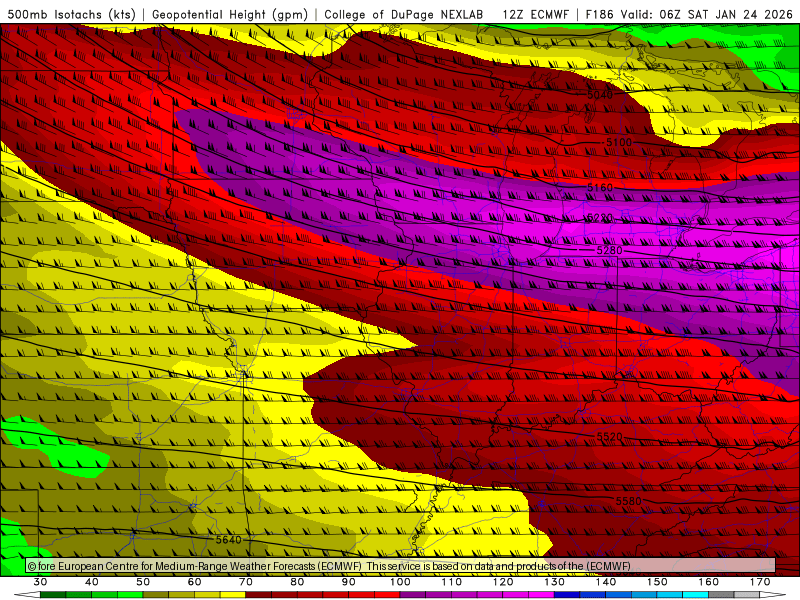Click the 40 value on the color scale

coord(92,582)
